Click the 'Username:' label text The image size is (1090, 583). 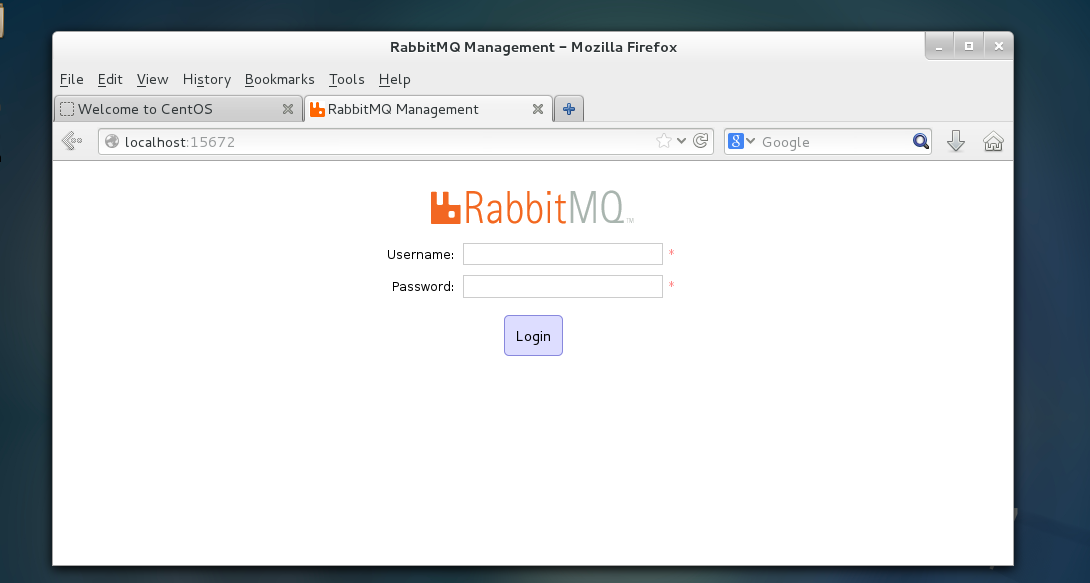coord(421,254)
